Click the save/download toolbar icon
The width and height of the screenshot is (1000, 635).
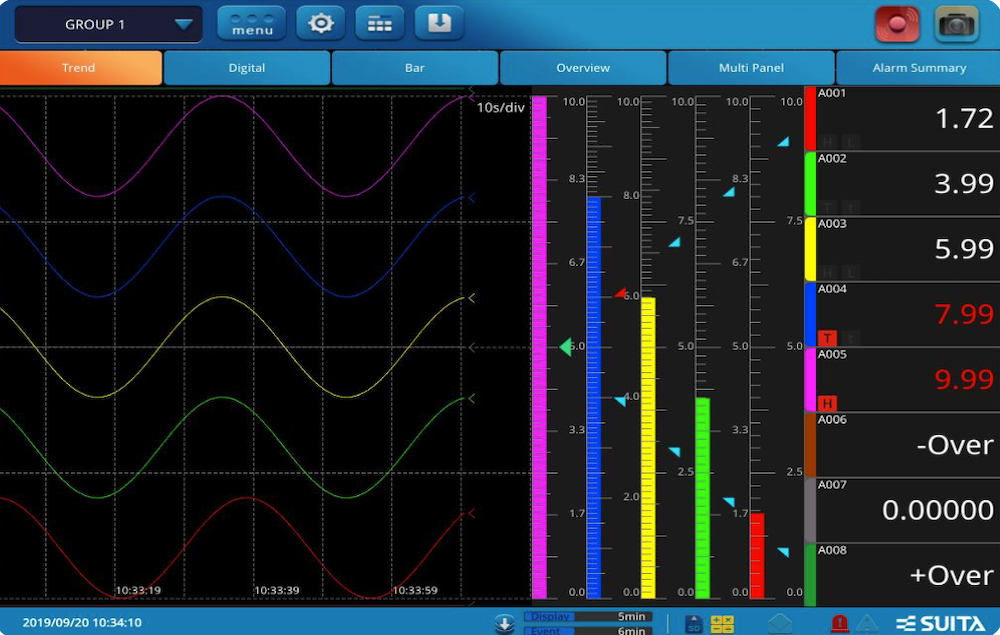click(439, 24)
